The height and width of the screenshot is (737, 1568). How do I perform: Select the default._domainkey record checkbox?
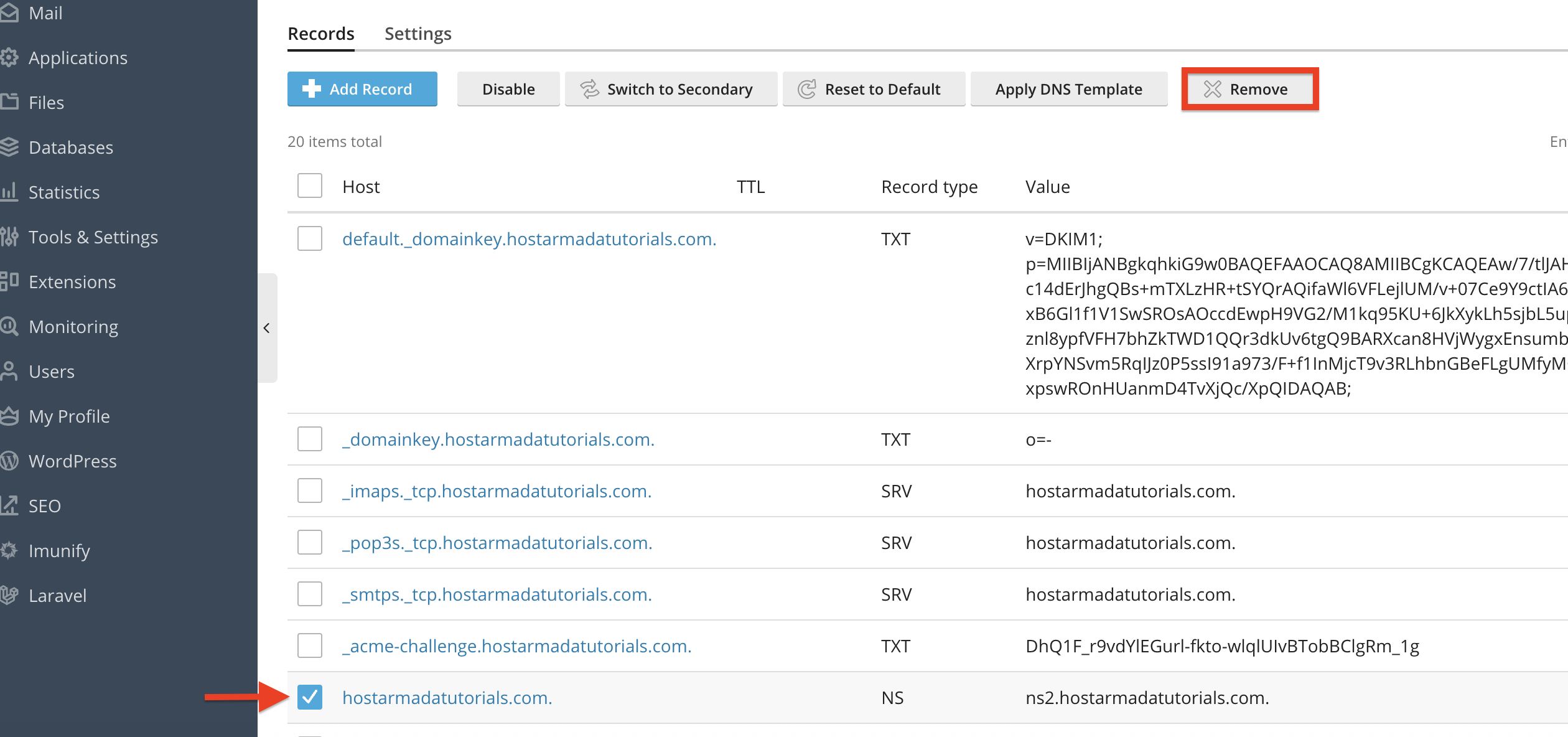(x=309, y=238)
